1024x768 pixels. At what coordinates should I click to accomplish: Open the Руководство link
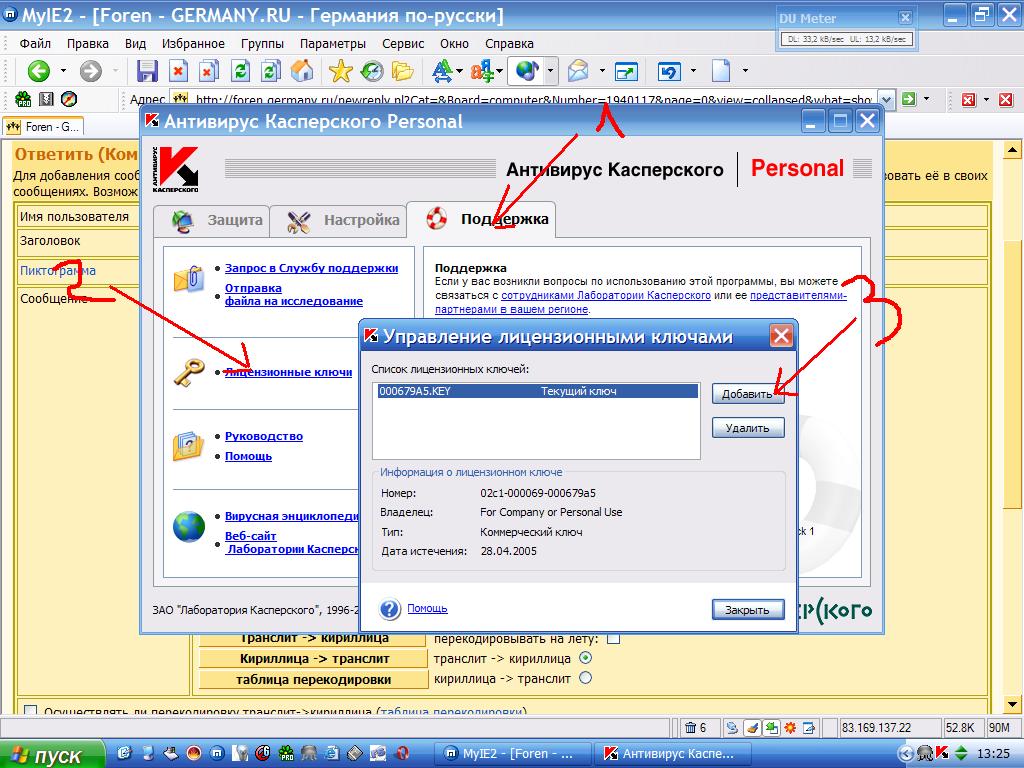click(x=264, y=436)
